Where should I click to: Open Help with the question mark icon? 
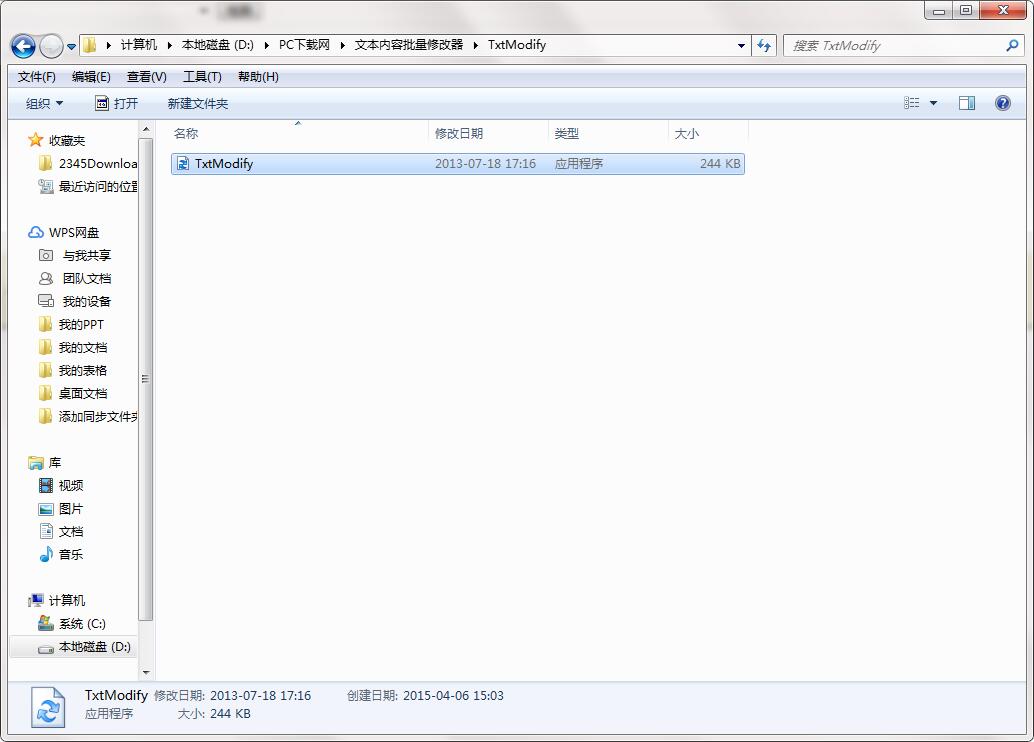pyautogui.click(x=1002, y=103)
